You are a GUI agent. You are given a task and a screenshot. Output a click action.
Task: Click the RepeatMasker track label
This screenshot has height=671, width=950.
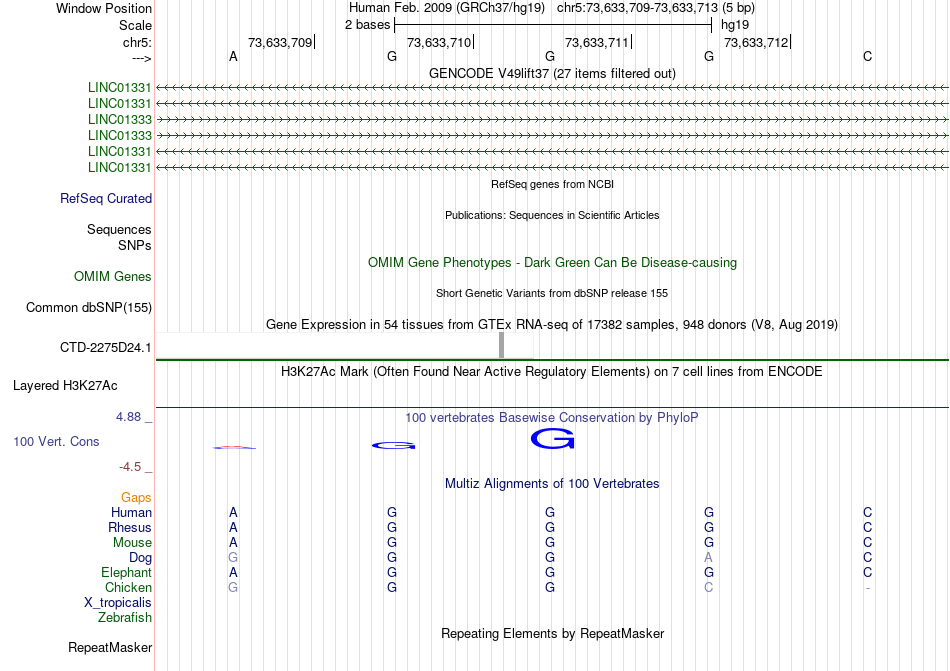pyautogui.click(x=110, y=647)
